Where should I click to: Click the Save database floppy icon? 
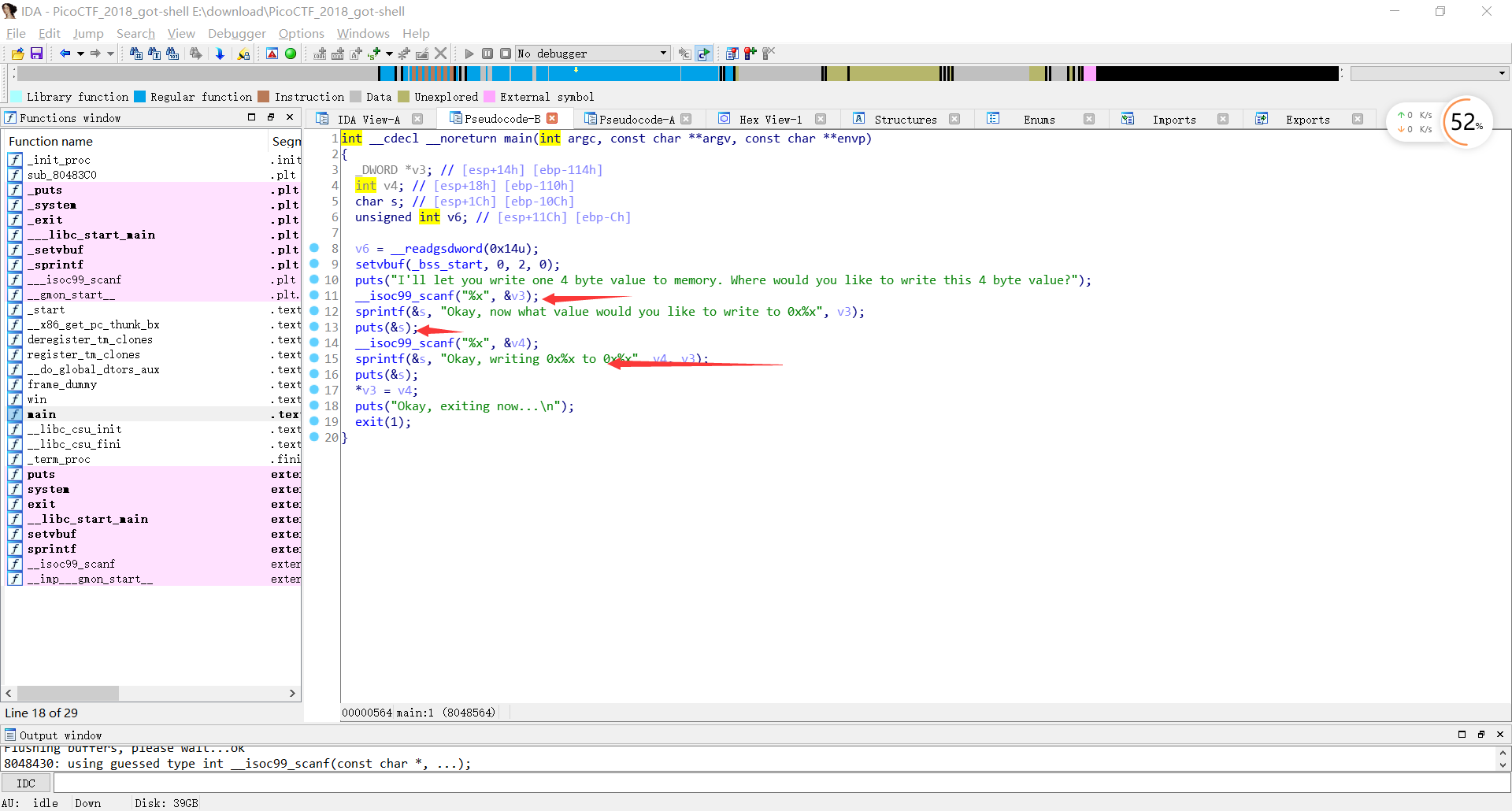pyautogui.click(x=36, y=54)
